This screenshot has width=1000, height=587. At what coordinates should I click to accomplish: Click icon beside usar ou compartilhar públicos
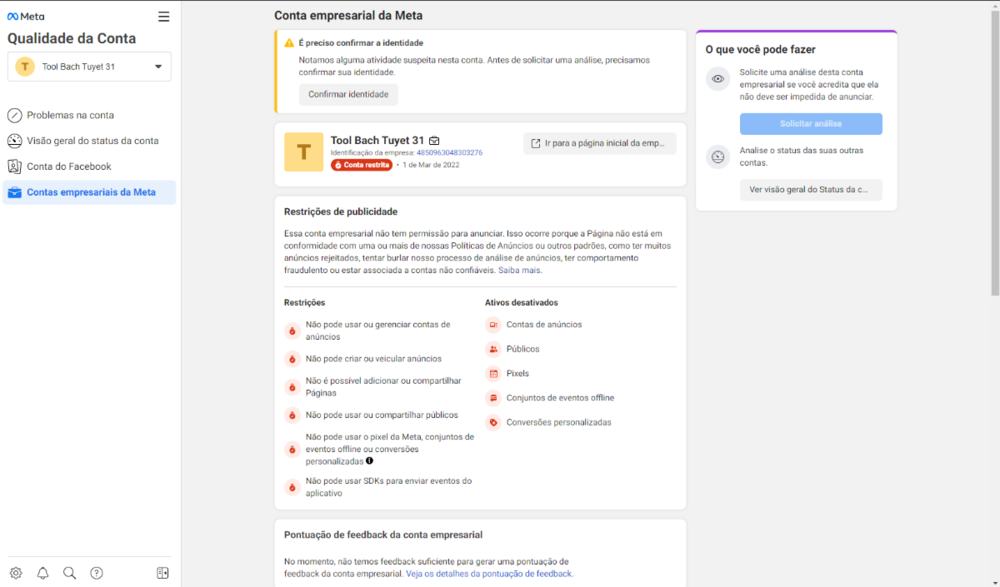pyautogui.click(x=292, y=415)
